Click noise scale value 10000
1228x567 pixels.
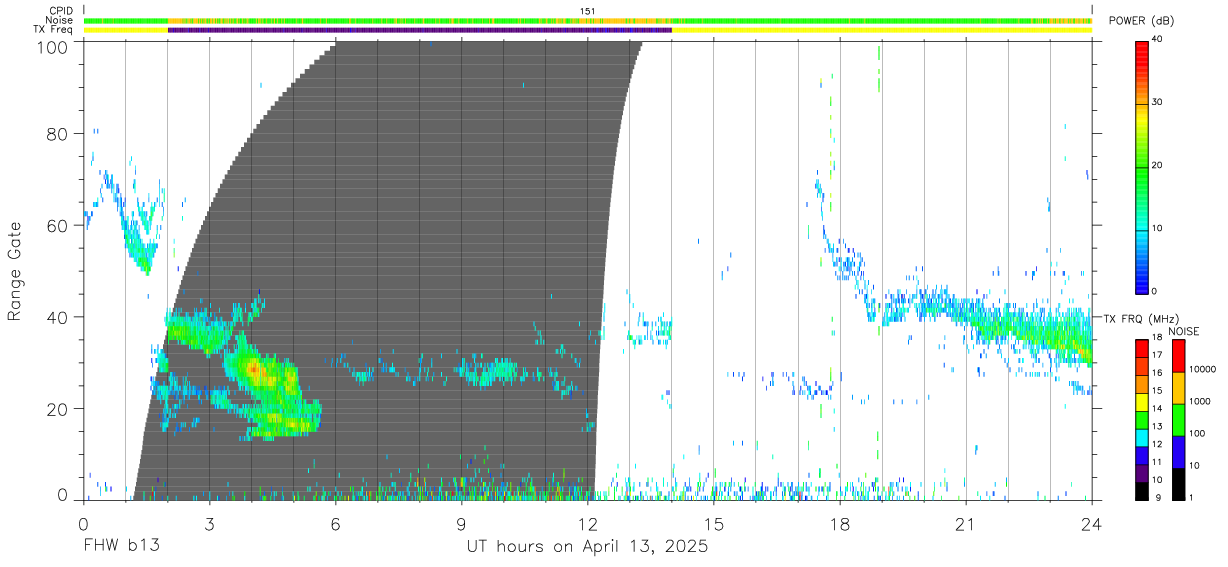1201,369
